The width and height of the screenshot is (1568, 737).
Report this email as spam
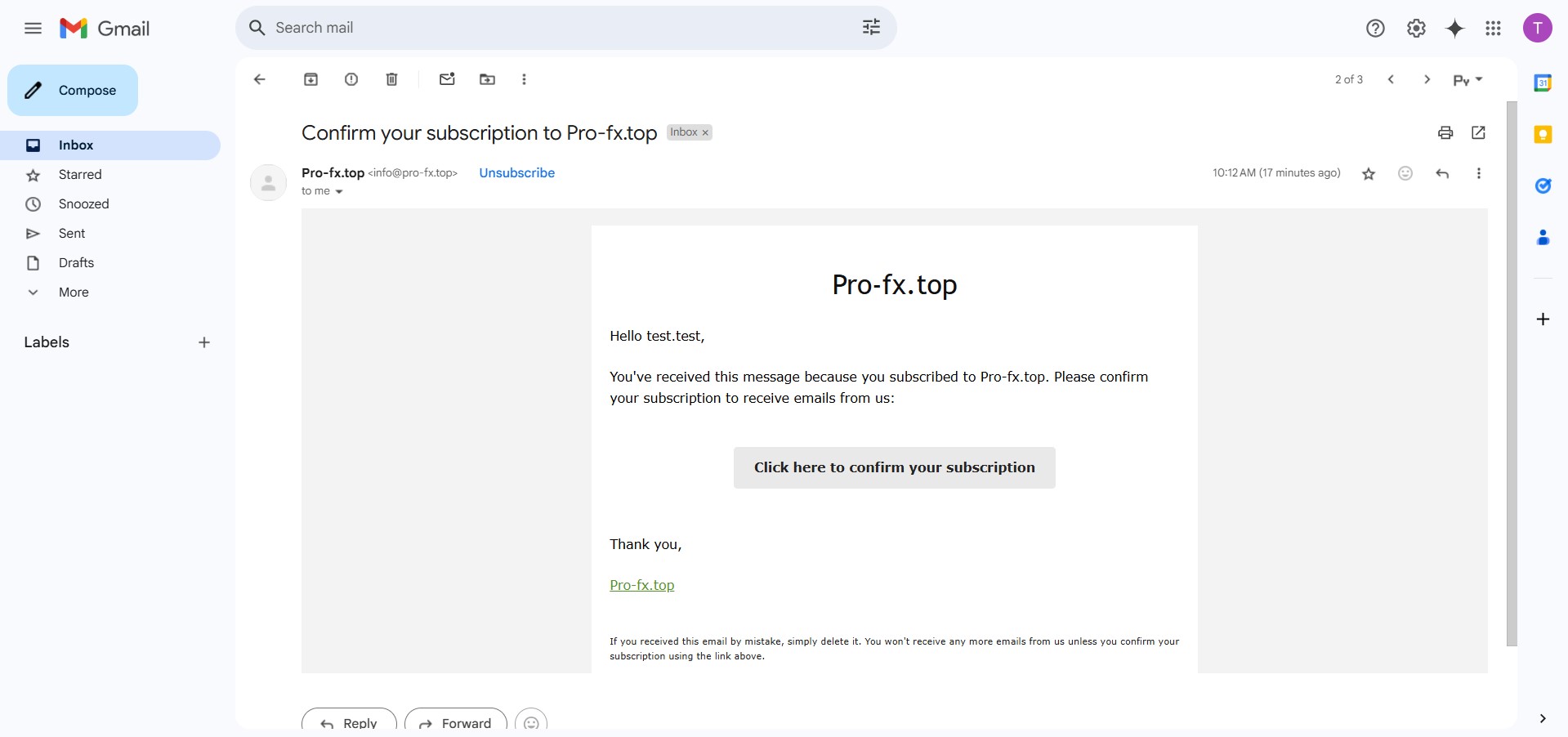click(351, 79)
